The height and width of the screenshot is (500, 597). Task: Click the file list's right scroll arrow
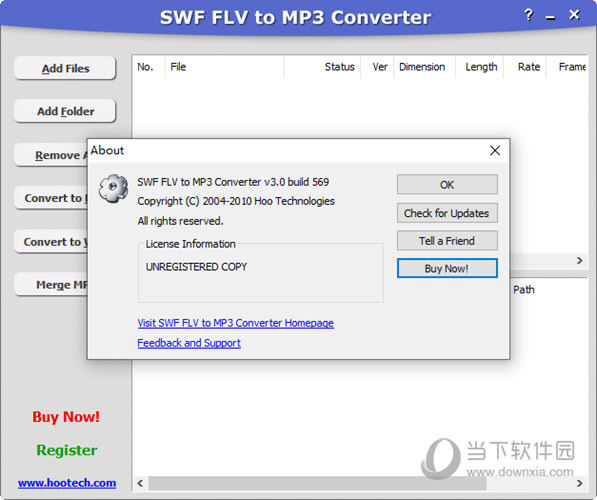(579, 260)
